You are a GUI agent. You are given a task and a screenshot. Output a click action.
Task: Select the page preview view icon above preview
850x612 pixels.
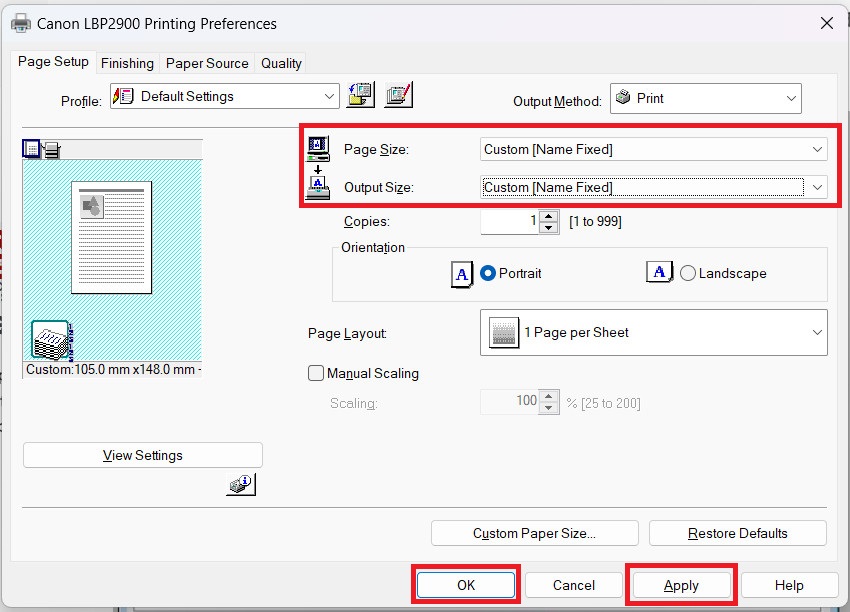(31, 149)
